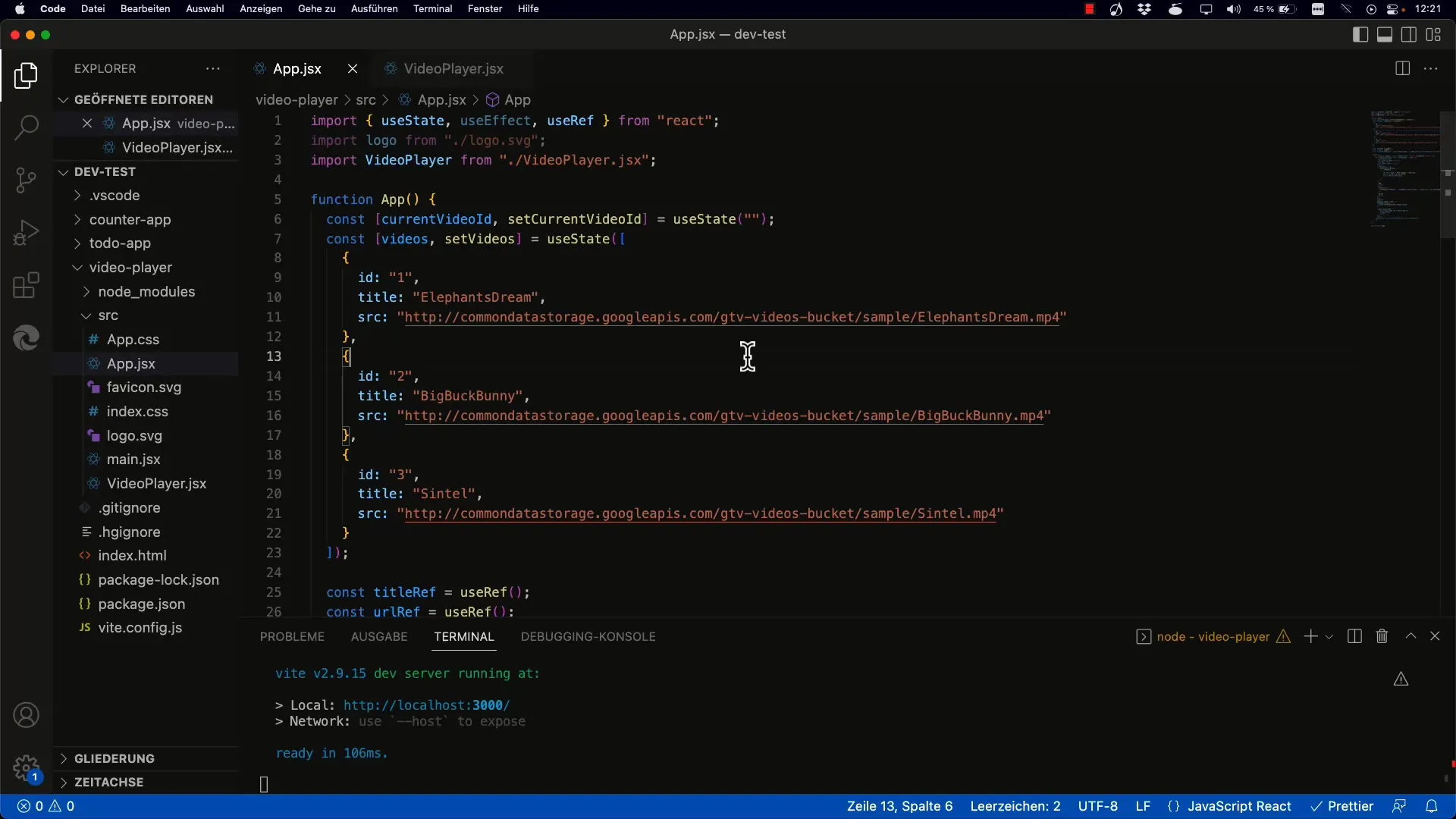
Task: Collapse DEV-TEST folder section
Action: click(x=146, y=171)
